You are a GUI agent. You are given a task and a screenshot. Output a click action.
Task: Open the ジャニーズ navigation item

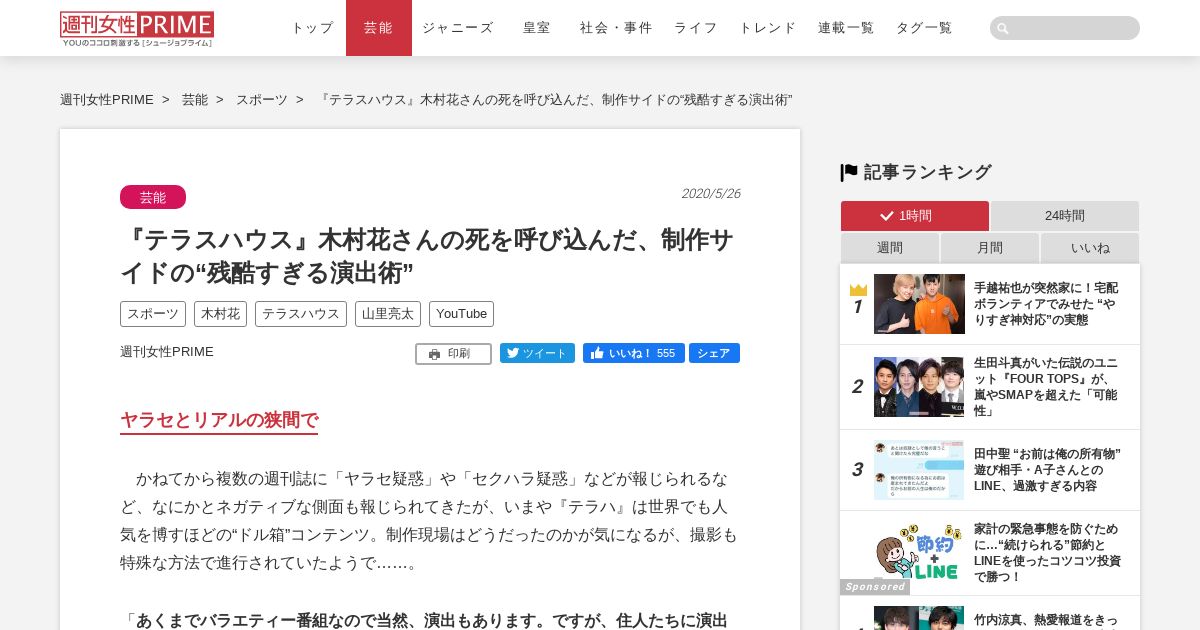[458, 28]
